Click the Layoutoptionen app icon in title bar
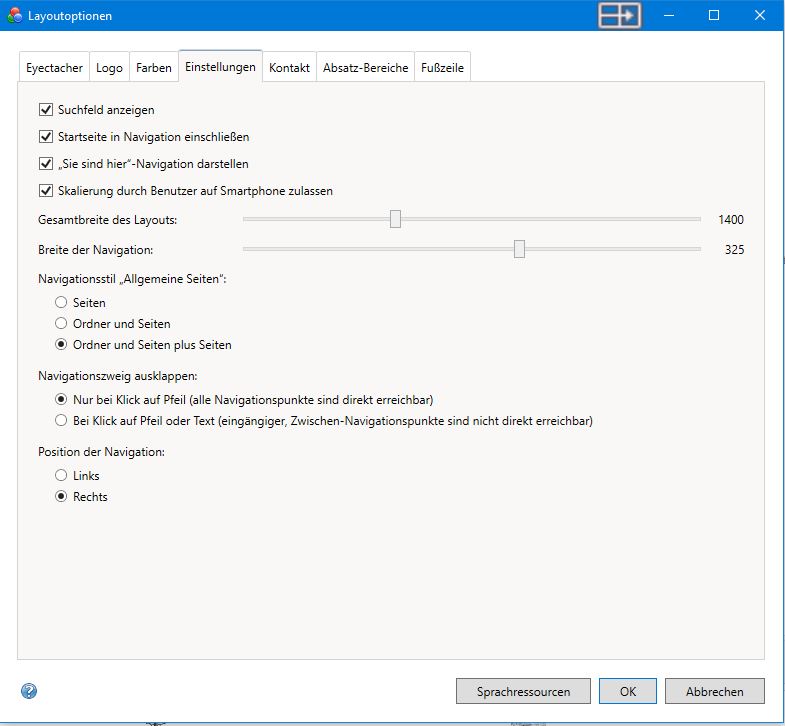Image resolution: width=785 pixels, height=726 pixels. click(x=13, y=16)
